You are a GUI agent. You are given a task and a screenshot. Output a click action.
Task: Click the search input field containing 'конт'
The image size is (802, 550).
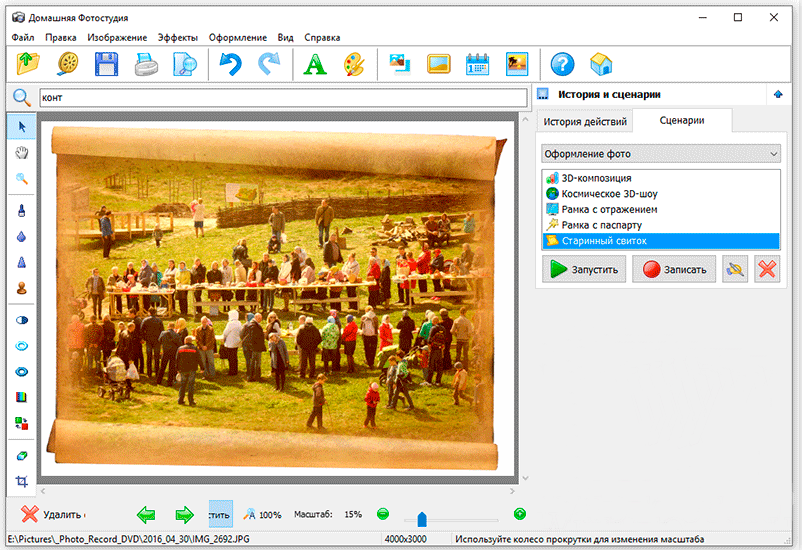pyautogui.click(x=282, y=98)
